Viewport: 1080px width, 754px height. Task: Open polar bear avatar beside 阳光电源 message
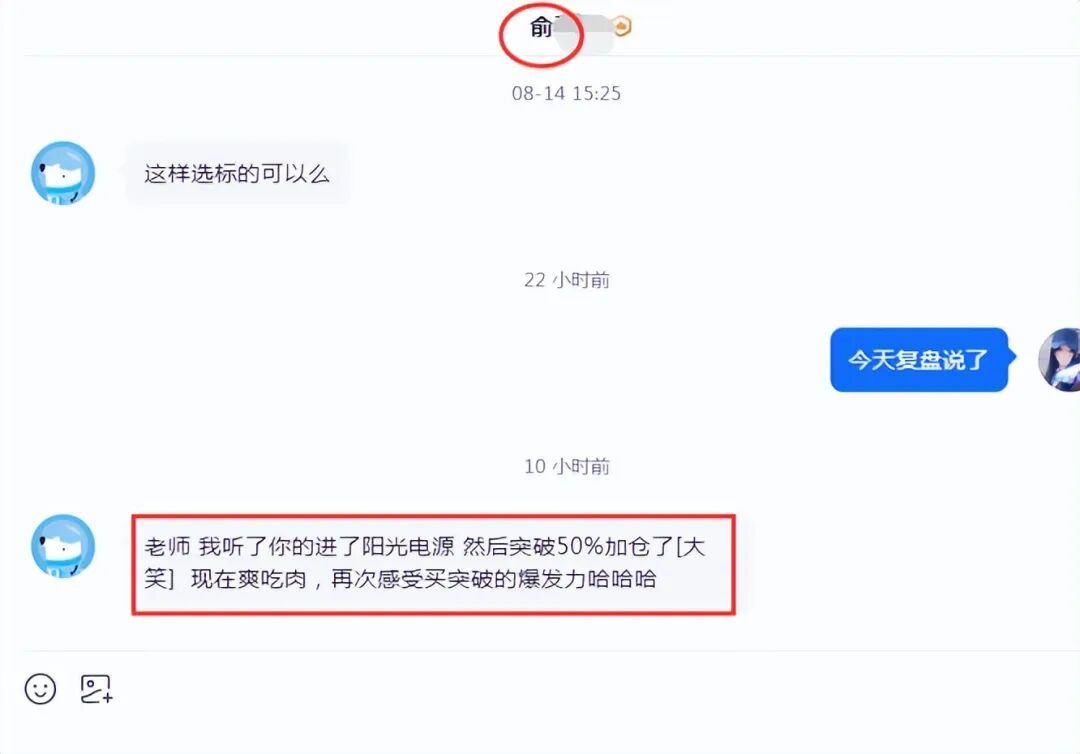pos(63,546)
